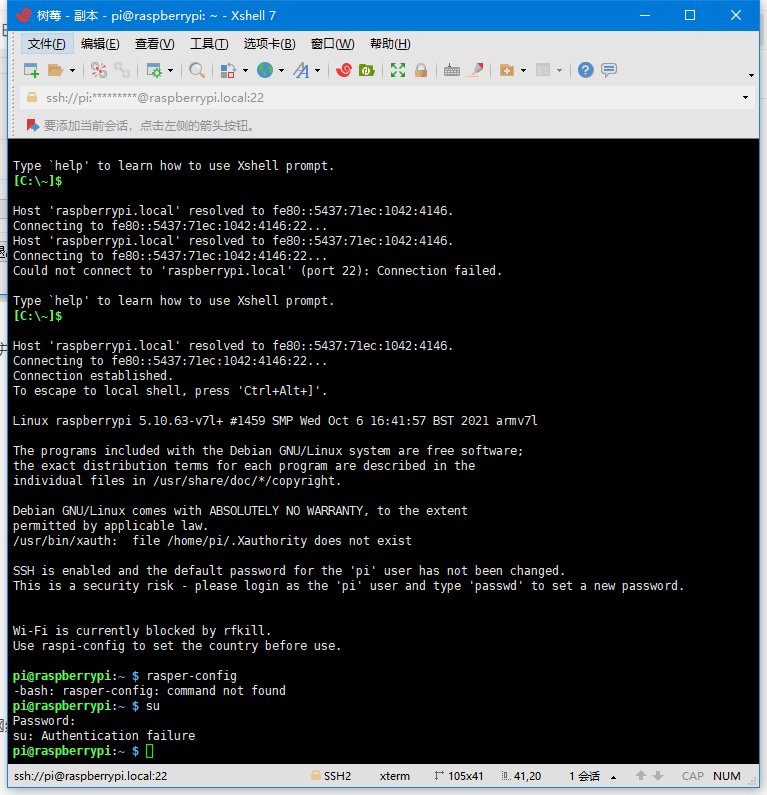
Task: Click the Linux raspberrypi kernel version line
Action: pyautogui.click(x=275, y=421)
